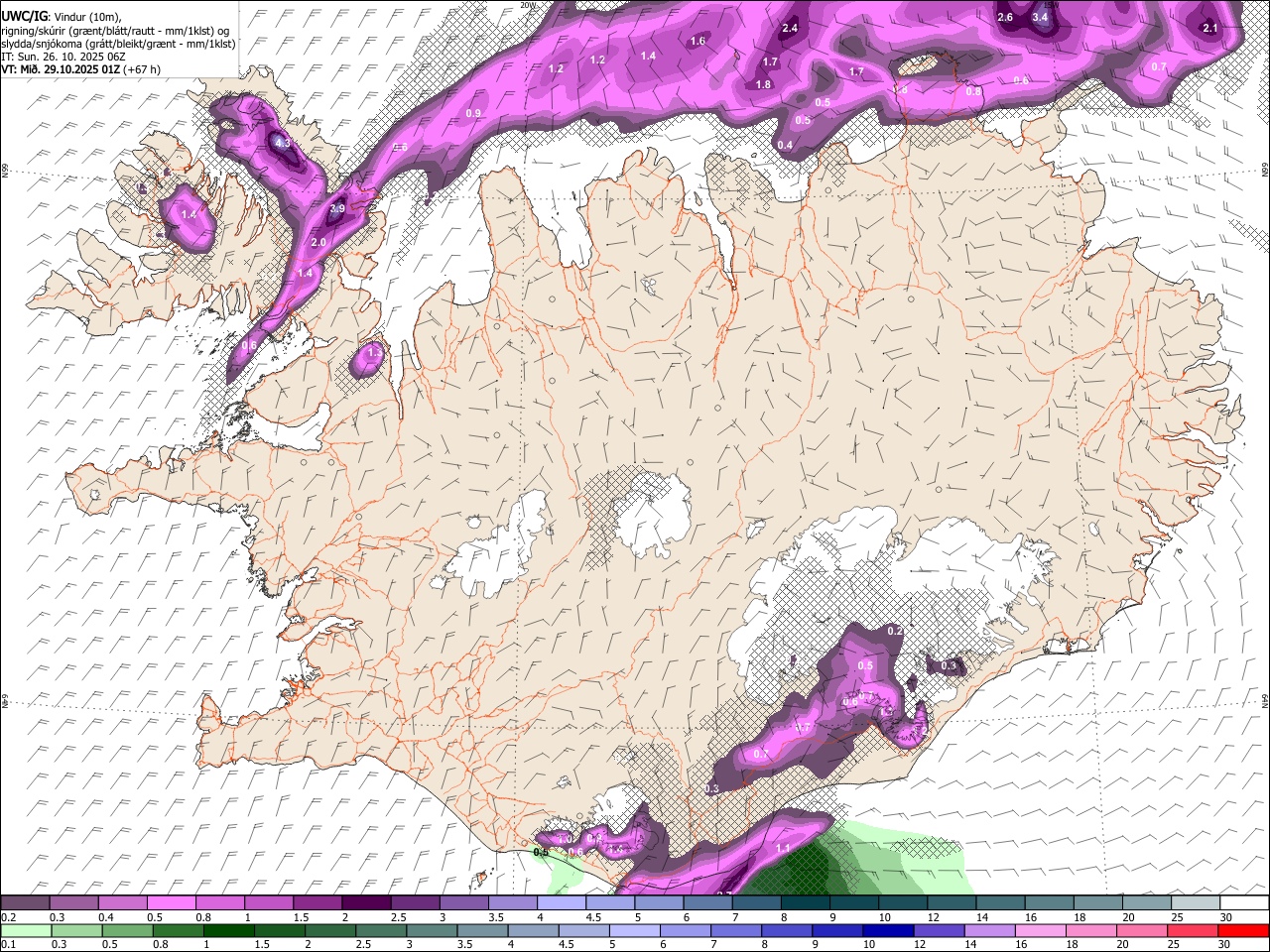Viewport: 1270px width, 952px height.
Task: Select the pale green 0.1 swatch in lower legend row
Action: point(25,930)
